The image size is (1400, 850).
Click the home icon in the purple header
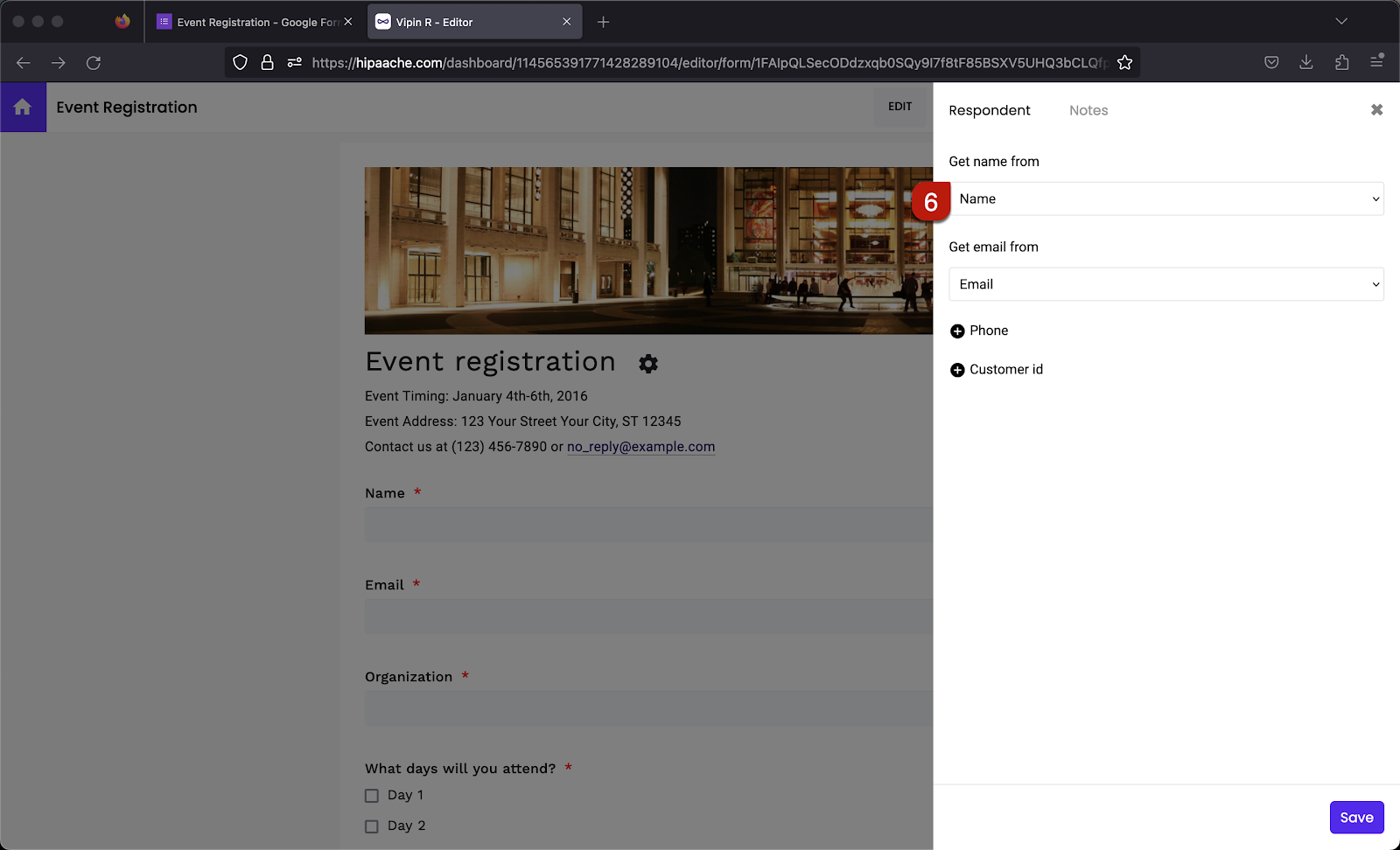23,107
